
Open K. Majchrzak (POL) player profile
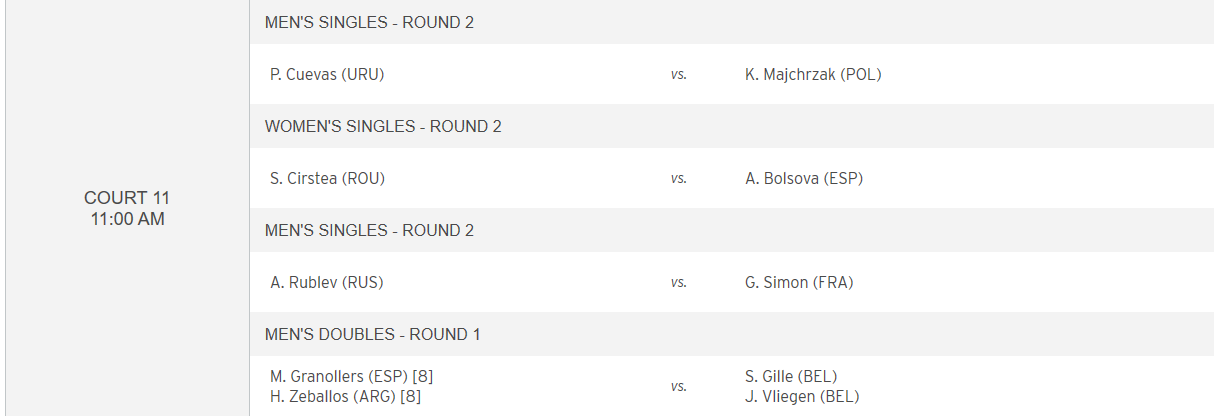click(x=813, y=74)
